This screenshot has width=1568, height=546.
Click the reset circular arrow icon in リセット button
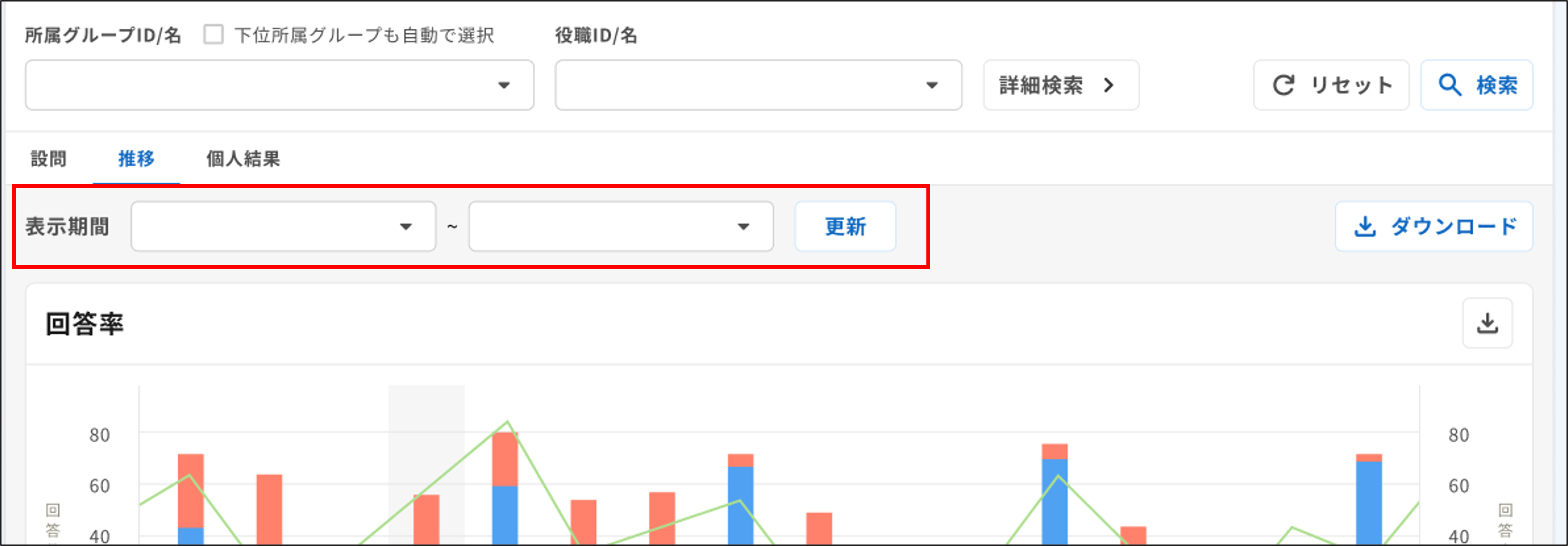point(1284,86)
